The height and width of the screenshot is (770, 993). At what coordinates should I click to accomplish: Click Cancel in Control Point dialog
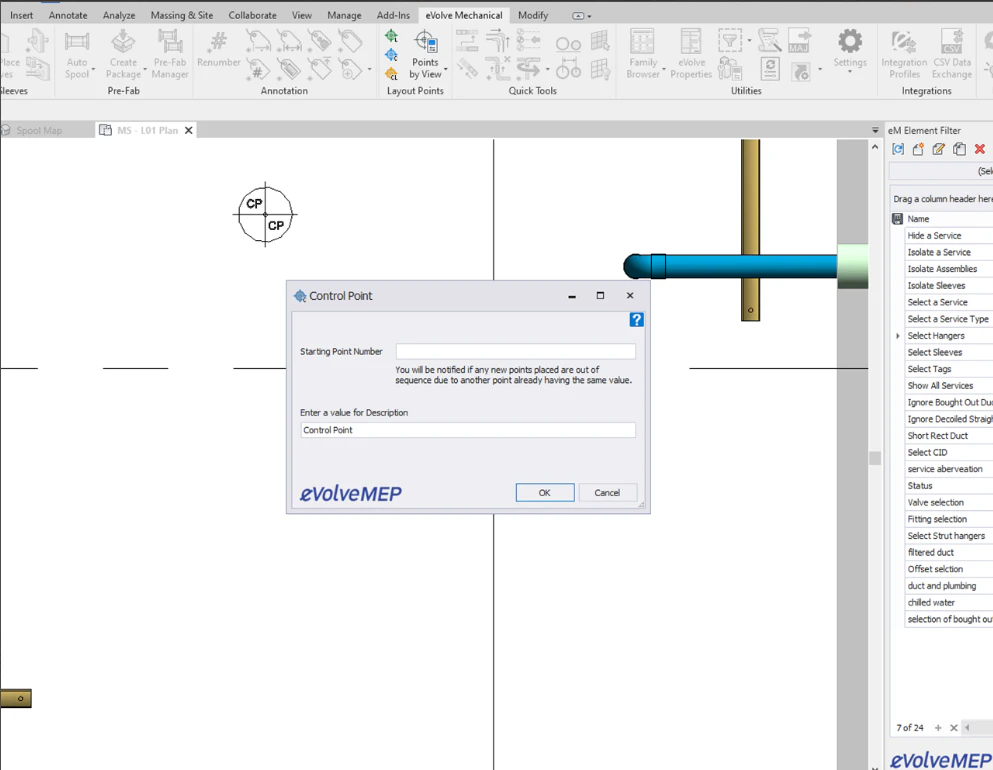607,493
